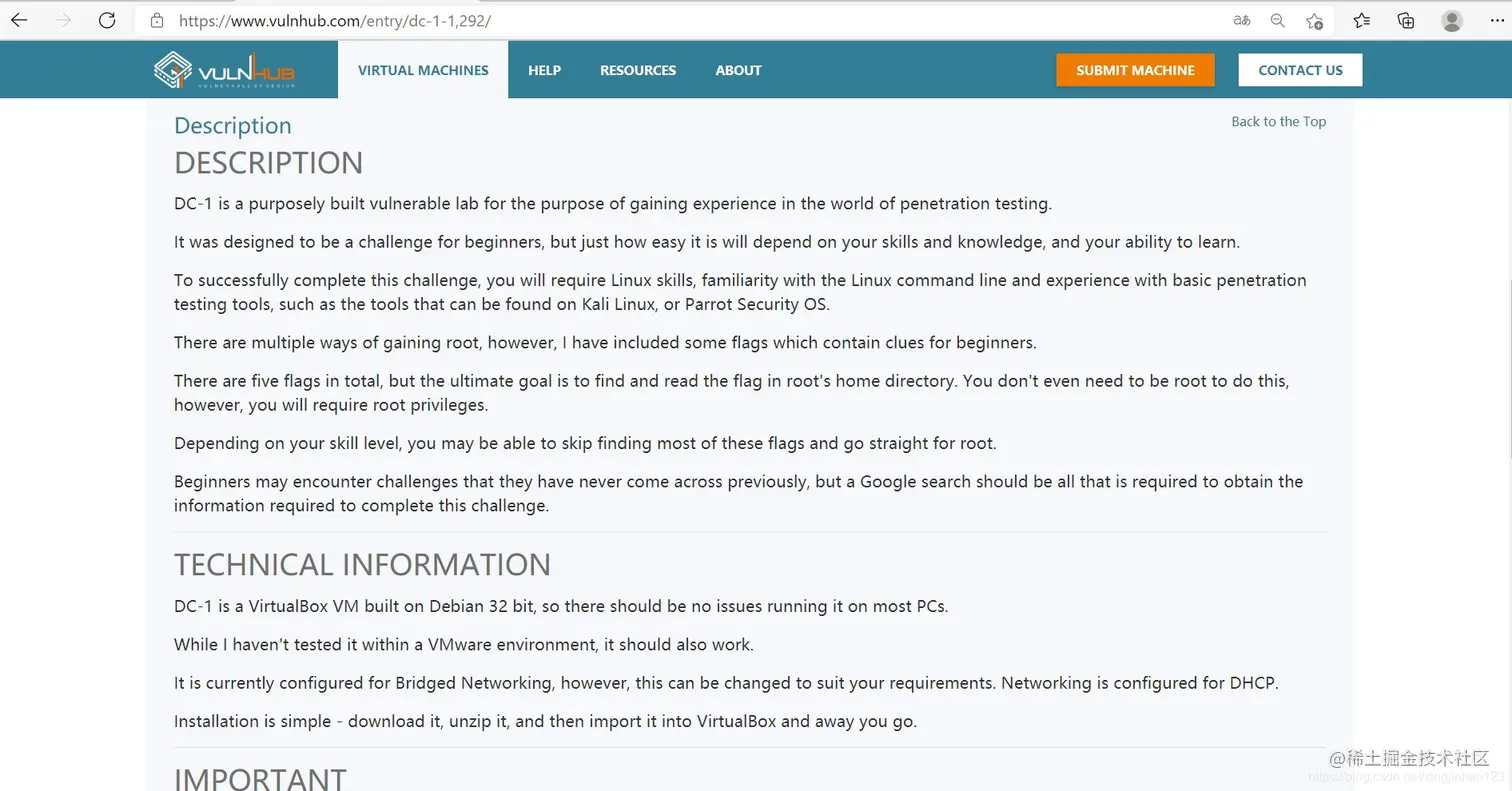This screenshot has height=791, width=1512.
Task: Click the CONTACT US button
Action: [1300, 70]
